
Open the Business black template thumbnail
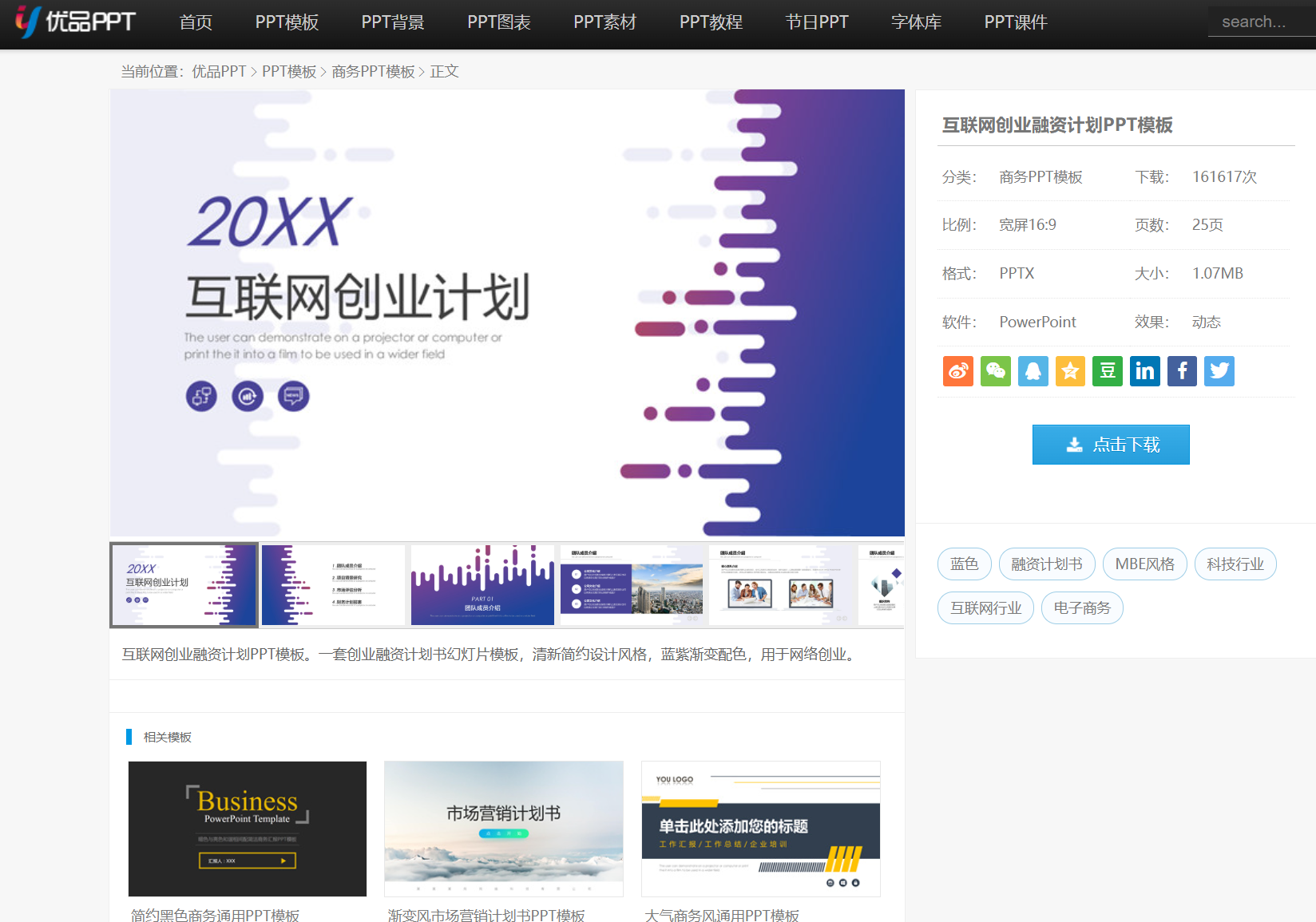click(x=248, y=829)
